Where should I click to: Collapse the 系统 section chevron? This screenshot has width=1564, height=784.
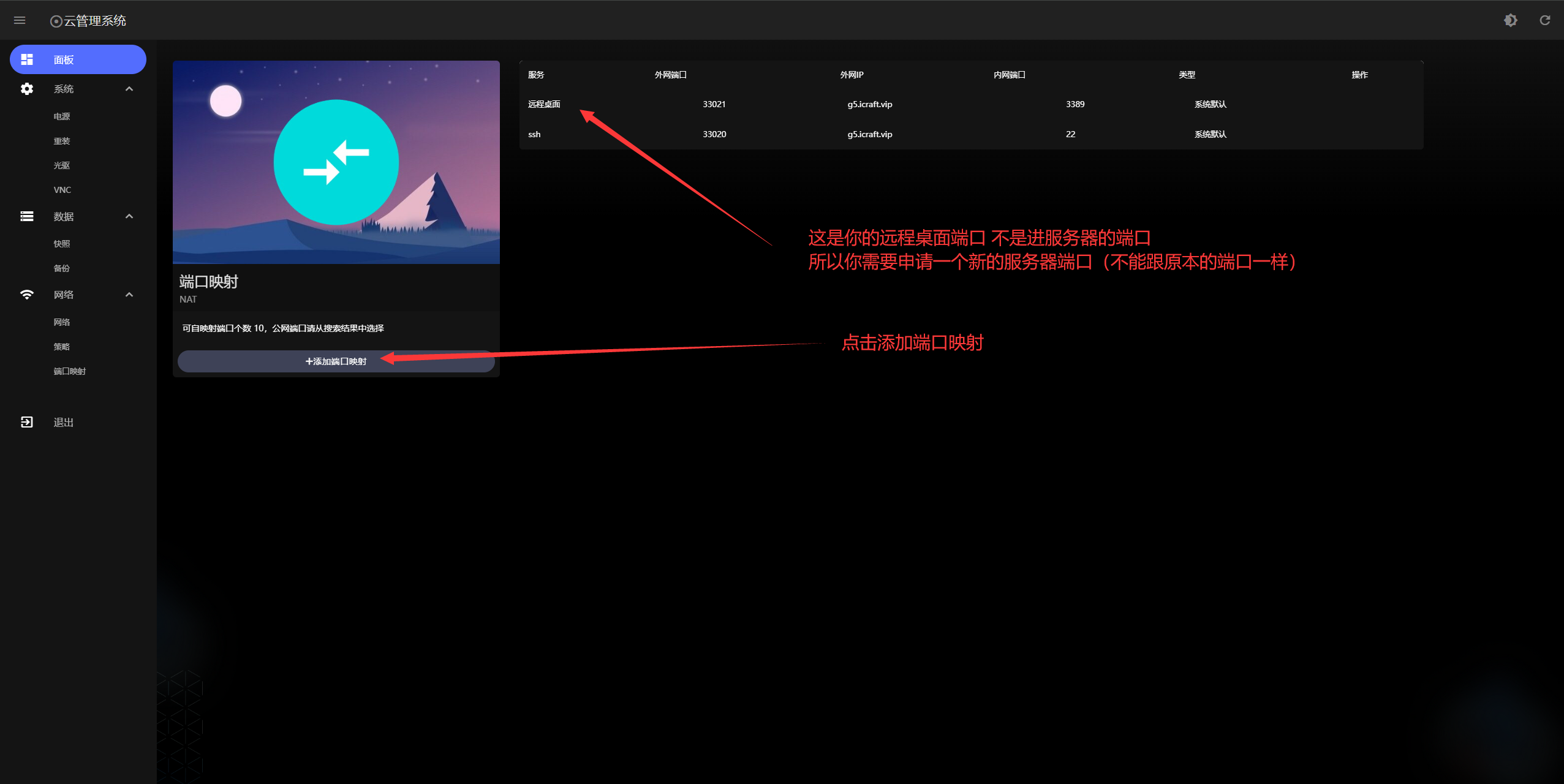point(129,89)
